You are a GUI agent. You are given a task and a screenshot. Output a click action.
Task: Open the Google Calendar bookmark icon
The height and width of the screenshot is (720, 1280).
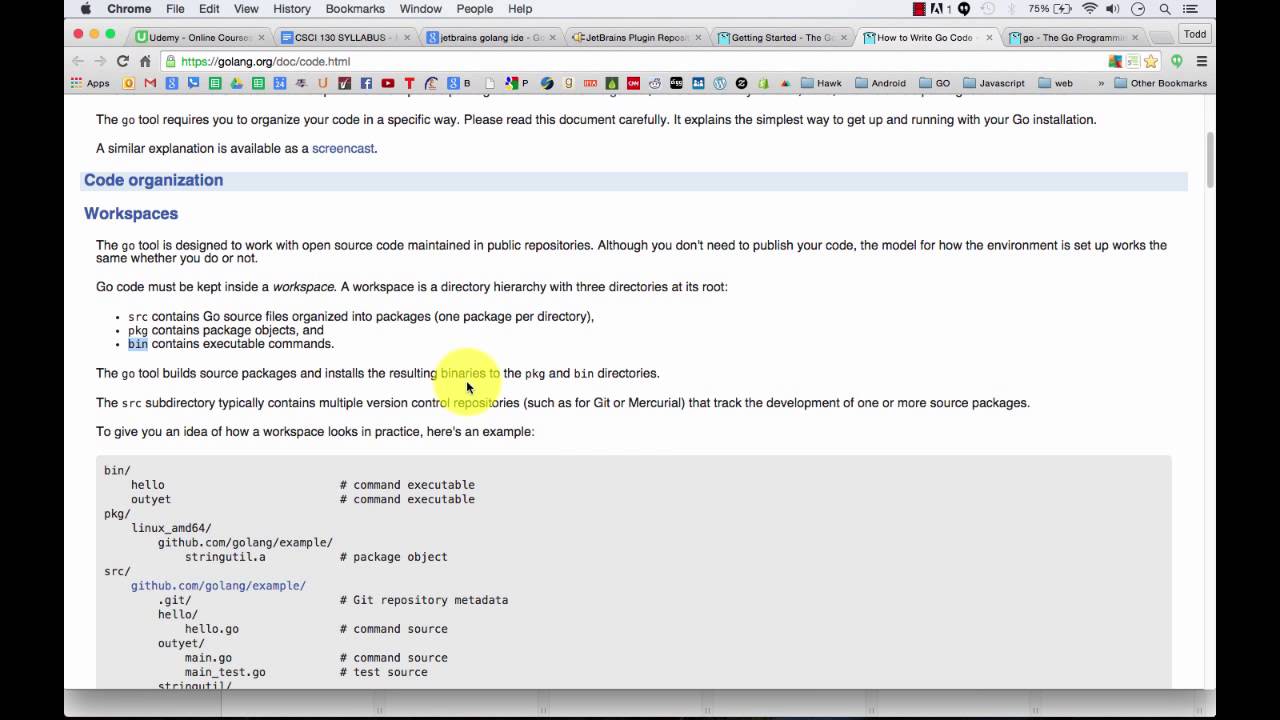pos(280,83)
